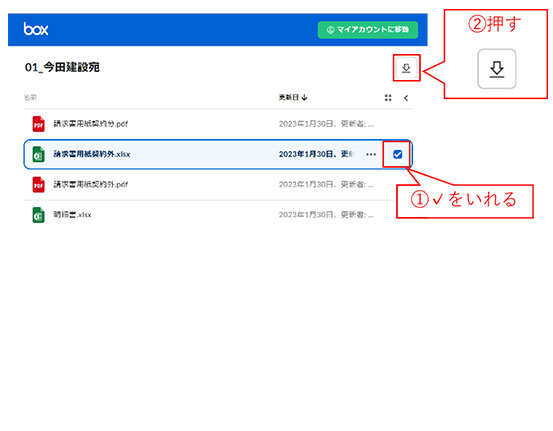Click the 名前 column header
Screen dimensions: 553x431
30,97
